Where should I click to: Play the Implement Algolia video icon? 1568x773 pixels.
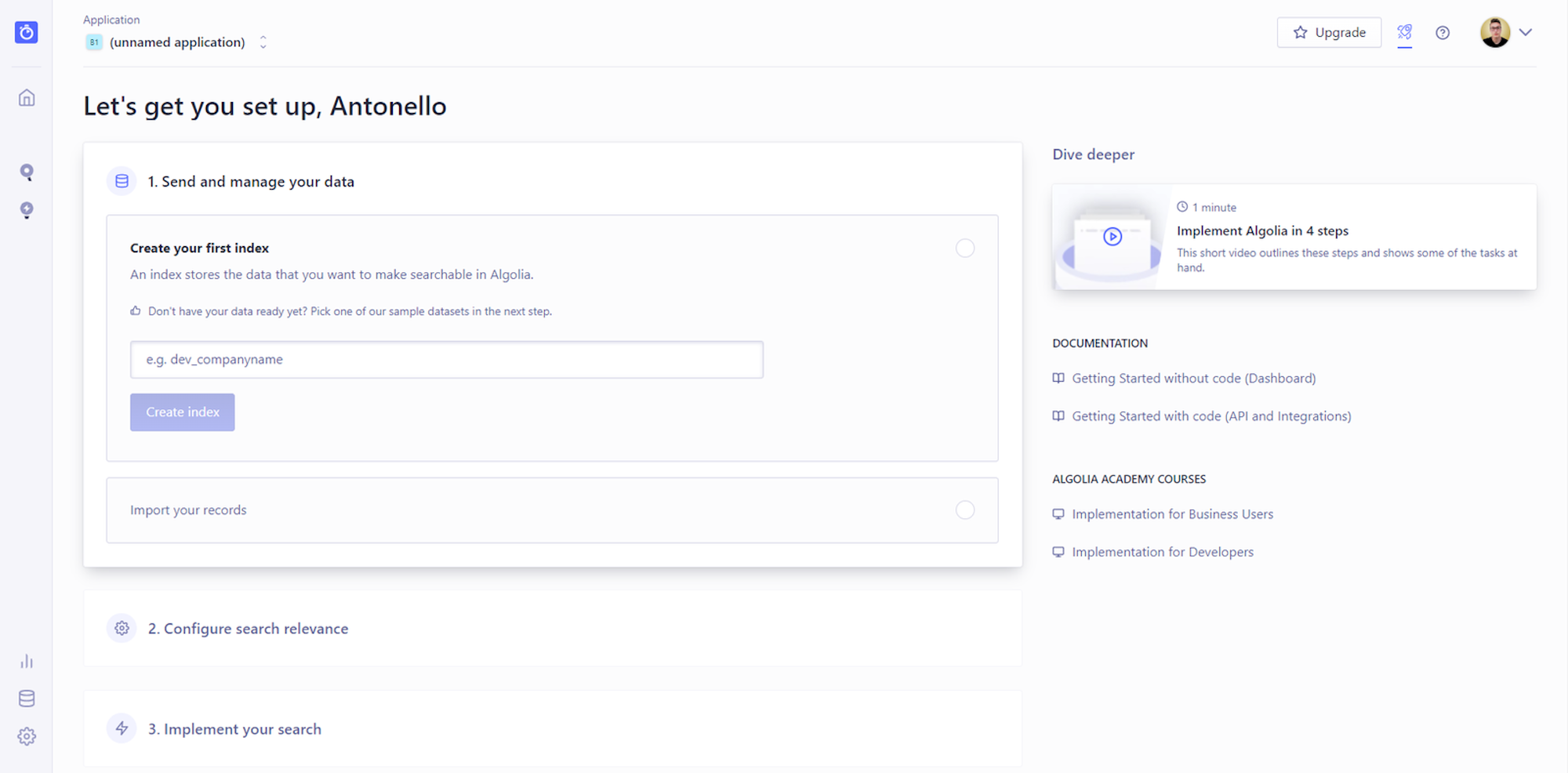[x=1112, y=236]
